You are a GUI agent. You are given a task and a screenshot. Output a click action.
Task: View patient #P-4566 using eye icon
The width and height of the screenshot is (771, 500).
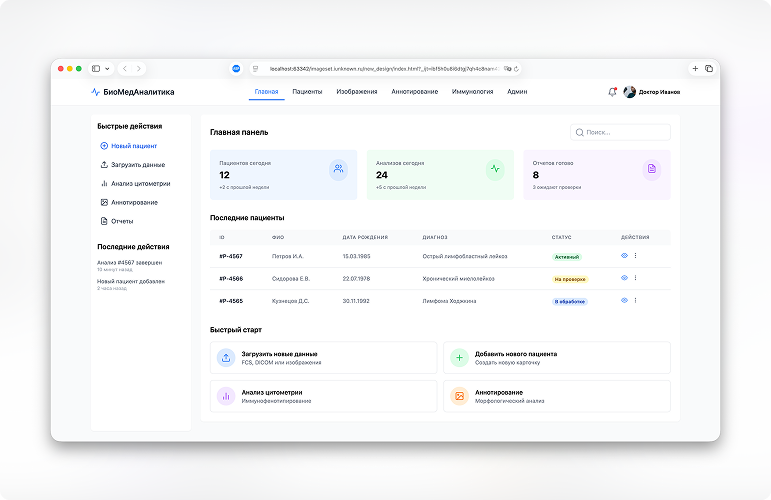(624, 278)
